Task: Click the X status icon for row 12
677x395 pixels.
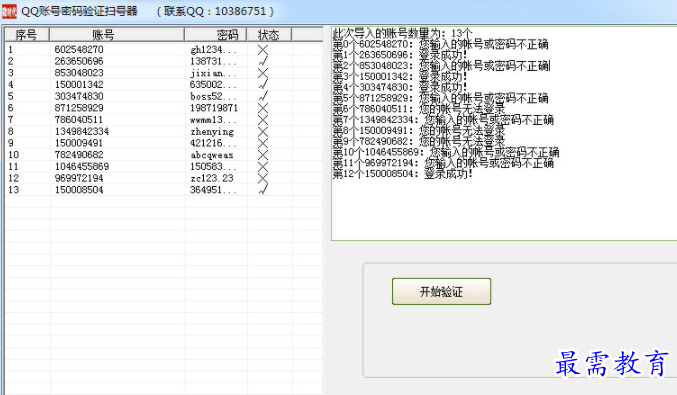Action: [263, 178]
